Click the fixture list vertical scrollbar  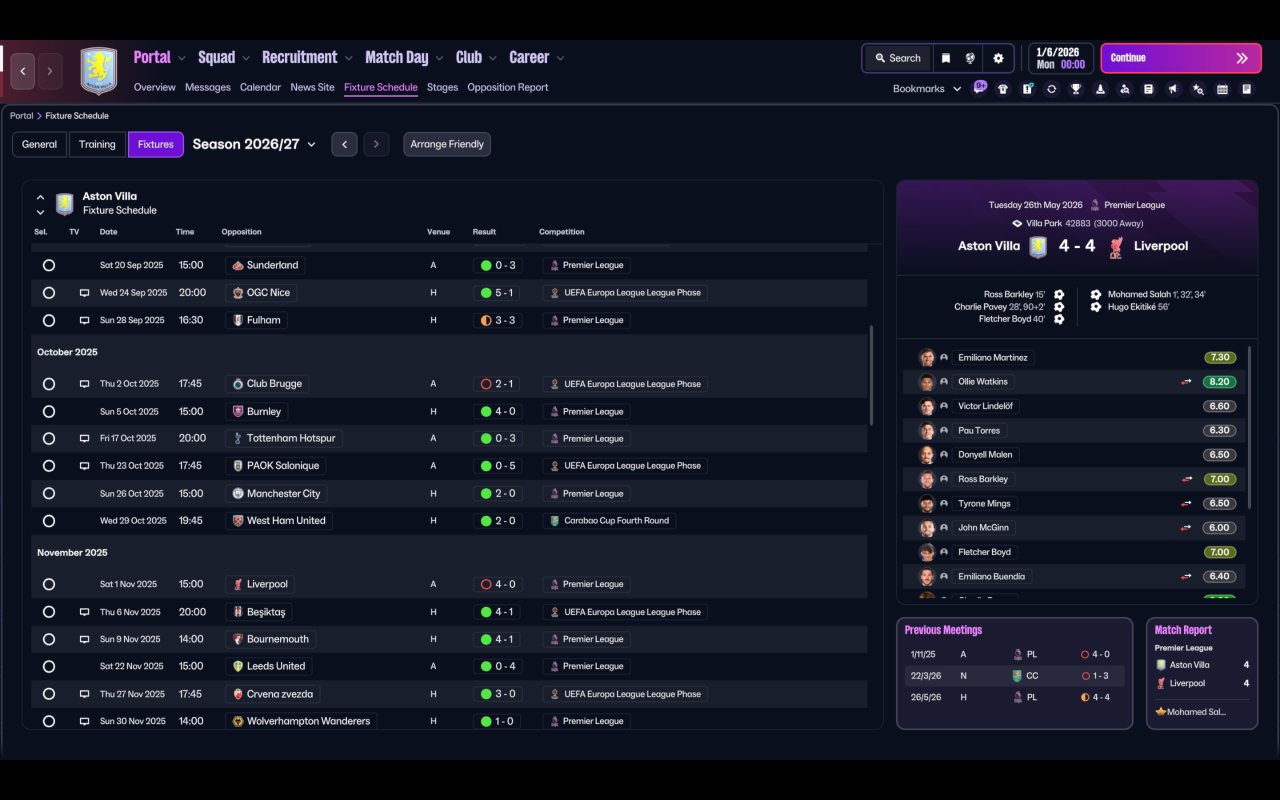coord(870,375)
